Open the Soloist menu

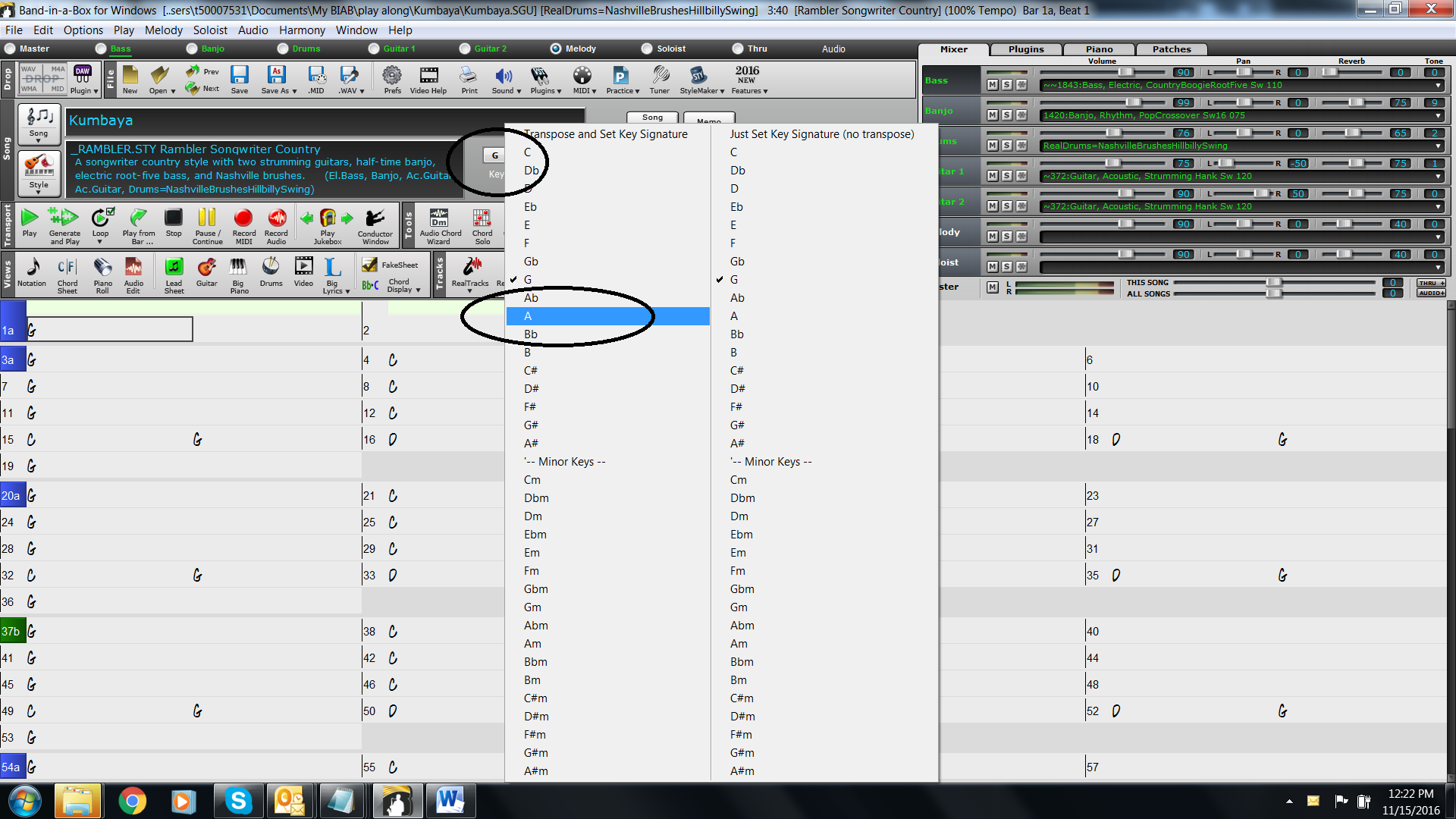pos(210,30)
